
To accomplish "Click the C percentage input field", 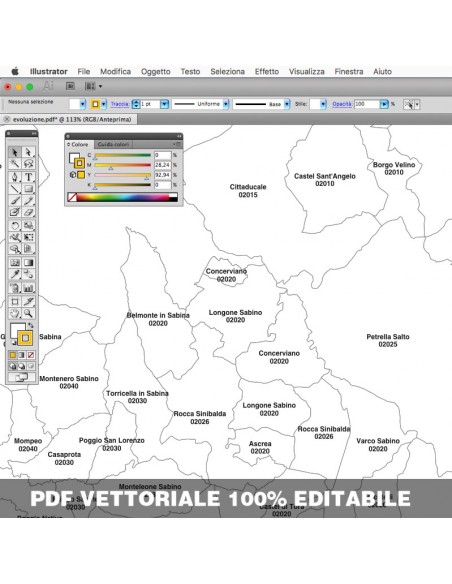I will tap(163, 155).
